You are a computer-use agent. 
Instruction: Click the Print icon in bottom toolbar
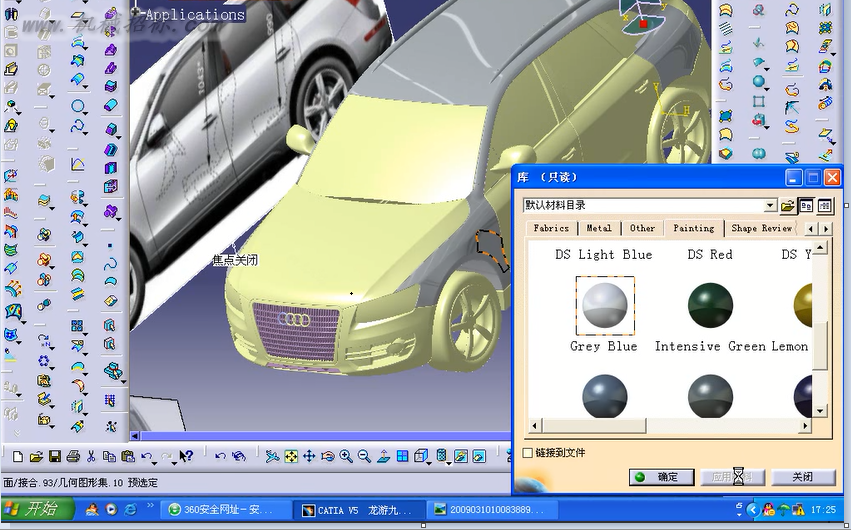click(73, 457)
